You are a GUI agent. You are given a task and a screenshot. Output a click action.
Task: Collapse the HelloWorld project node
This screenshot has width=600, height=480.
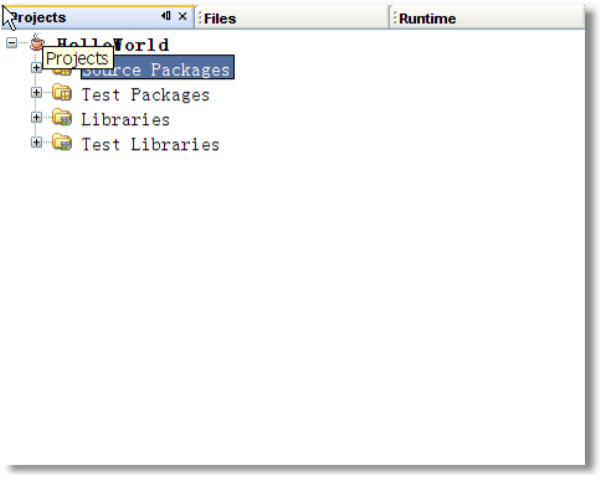click(12, 42)
